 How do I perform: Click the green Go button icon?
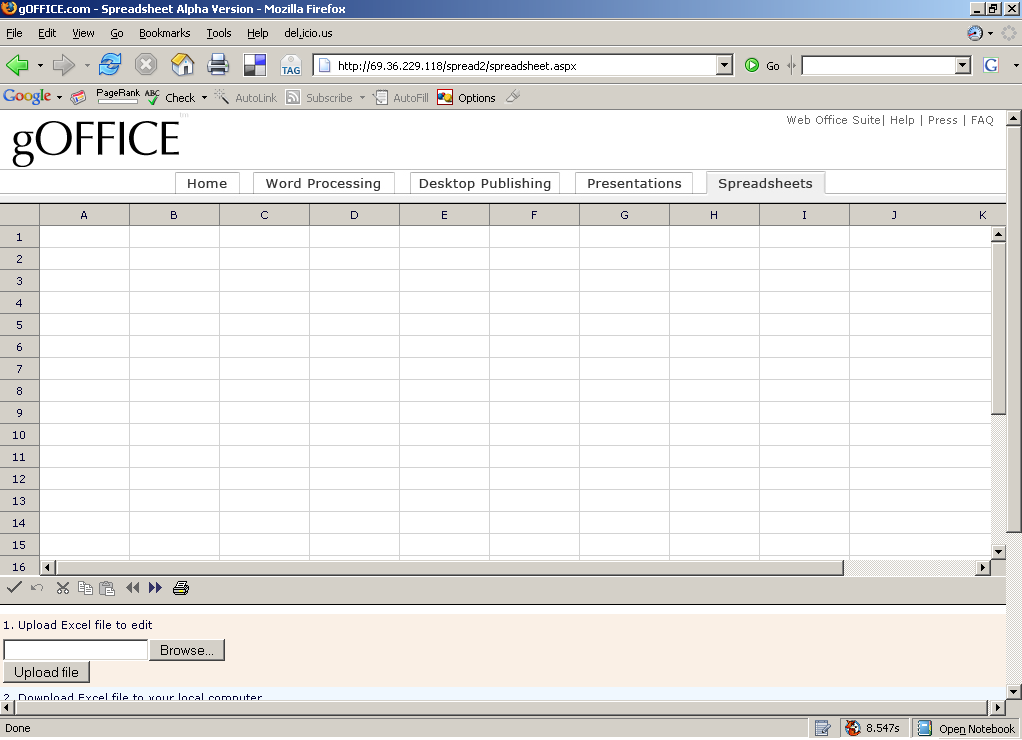tap(752, 65)
